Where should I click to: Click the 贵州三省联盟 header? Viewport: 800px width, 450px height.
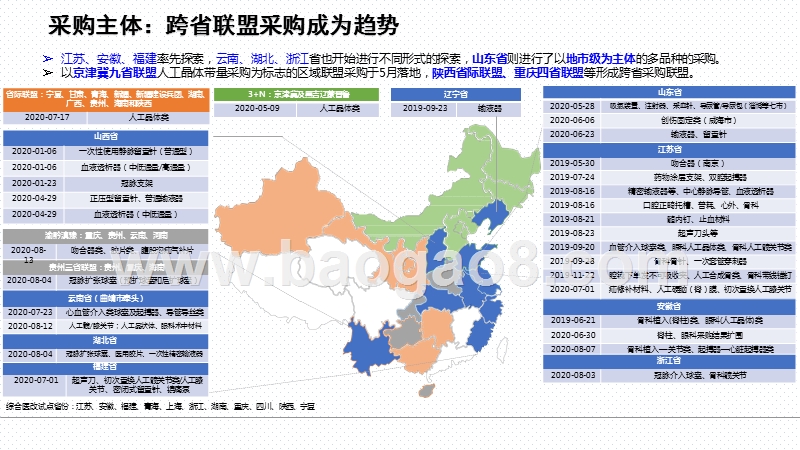coord(106,267)
